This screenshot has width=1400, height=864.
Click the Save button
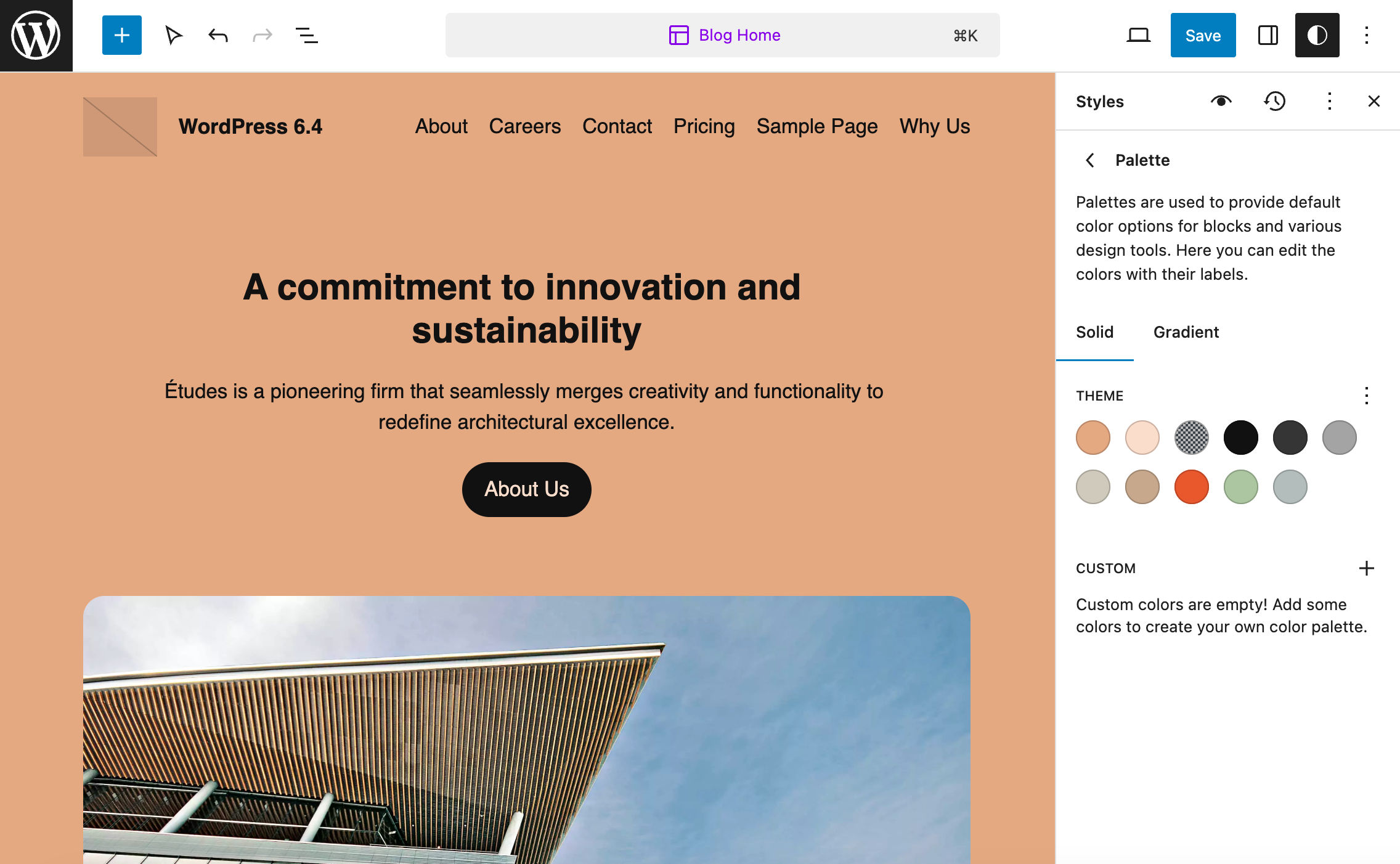1202,35
